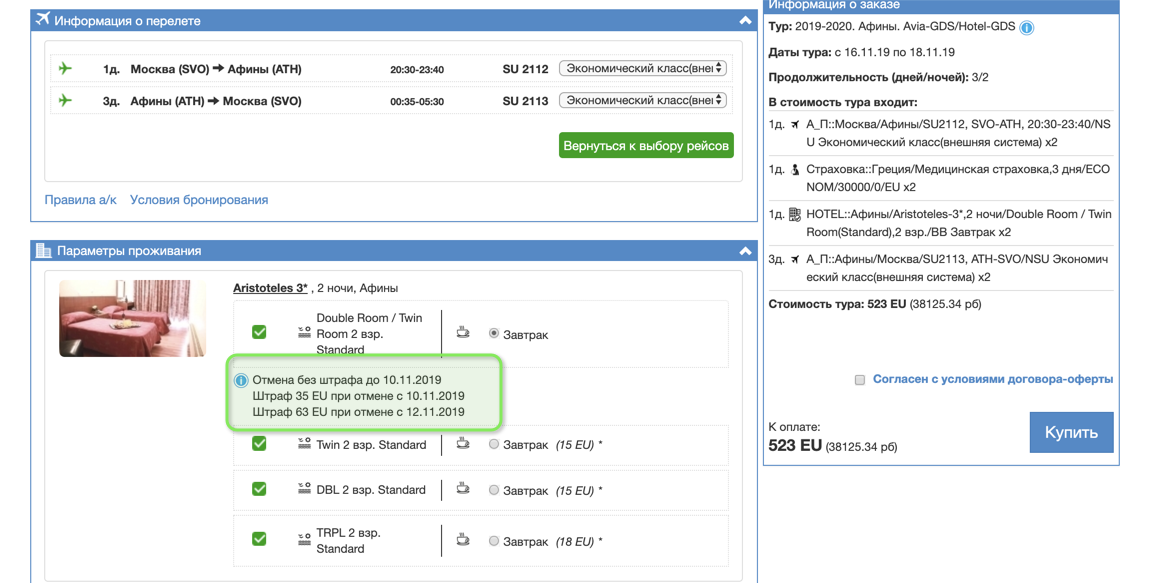Select breakfast radio for Twin 2 взр. Standard
Viewport: 1156px width, 583px height.
[x=494, y=445]
